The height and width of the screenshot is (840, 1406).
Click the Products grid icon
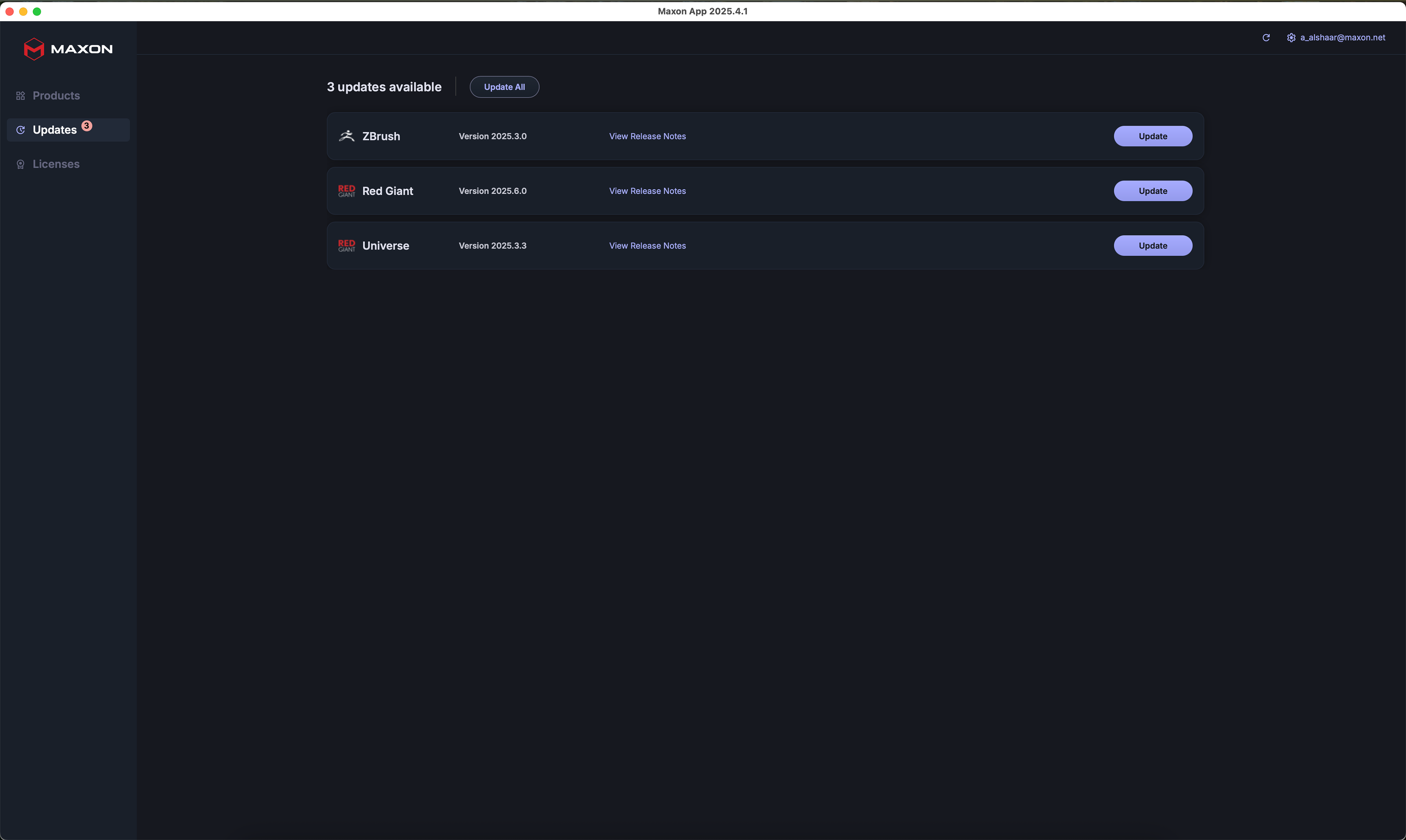point(21,96)
